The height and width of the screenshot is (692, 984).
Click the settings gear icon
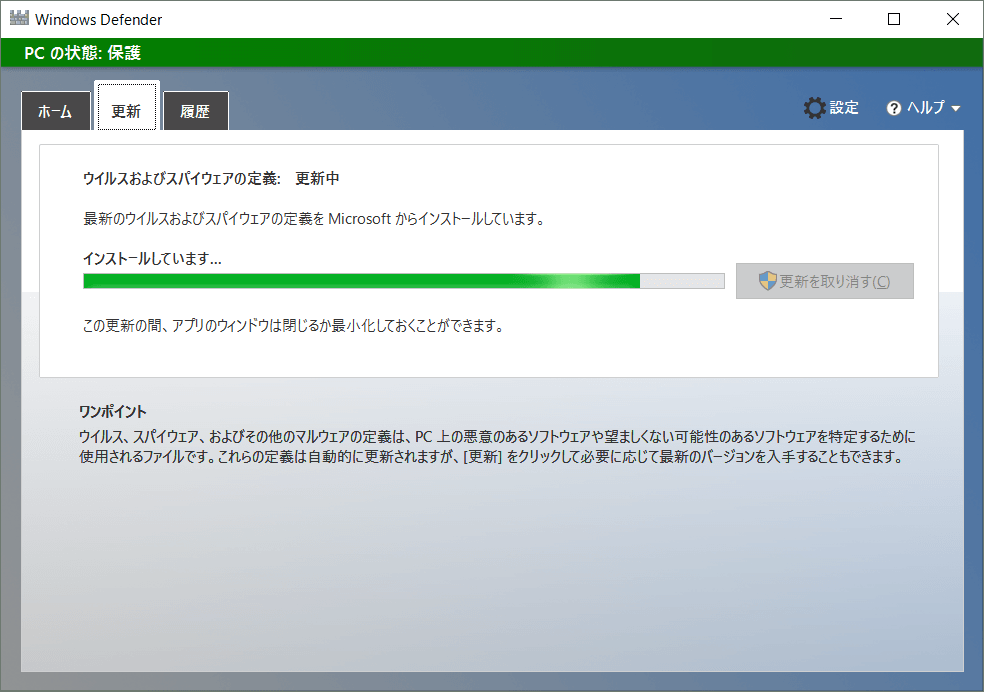coord(815,108)
